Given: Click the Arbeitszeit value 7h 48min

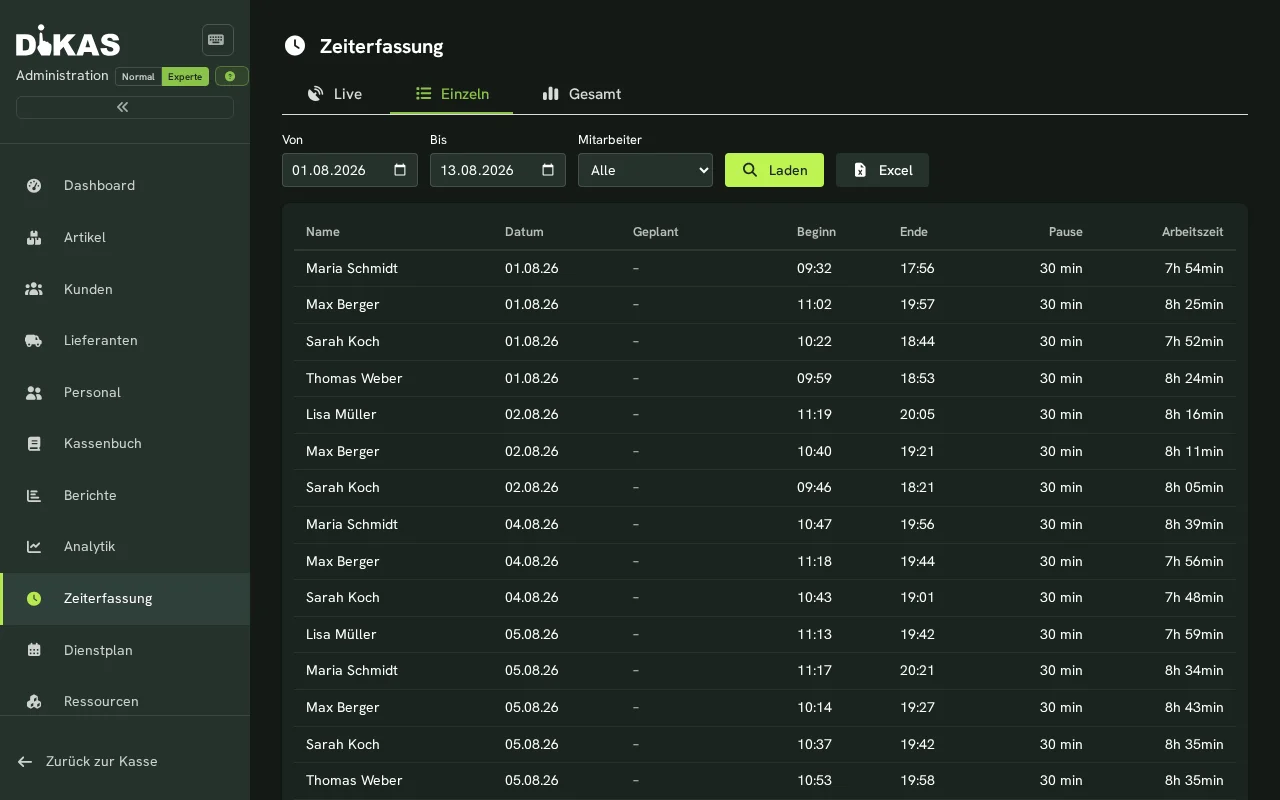Looking at the screenshot, I should click(1194, 598).
